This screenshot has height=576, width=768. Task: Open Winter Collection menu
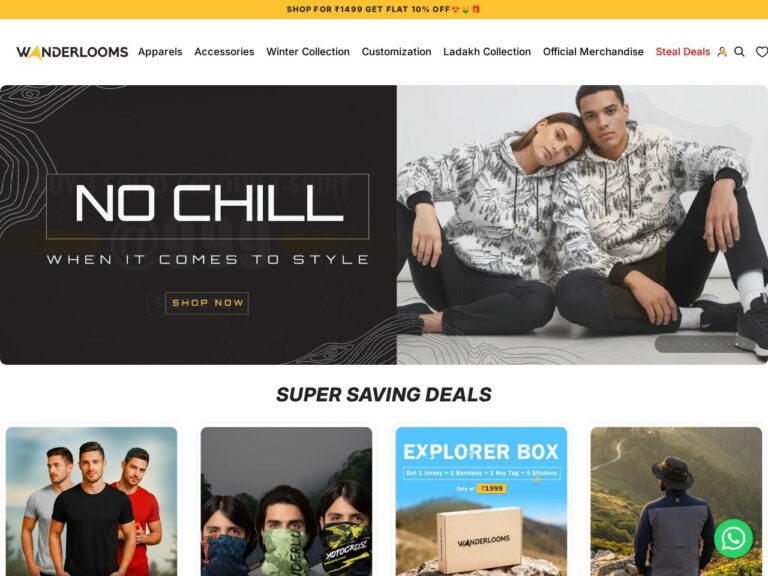[x=308, y=52]
